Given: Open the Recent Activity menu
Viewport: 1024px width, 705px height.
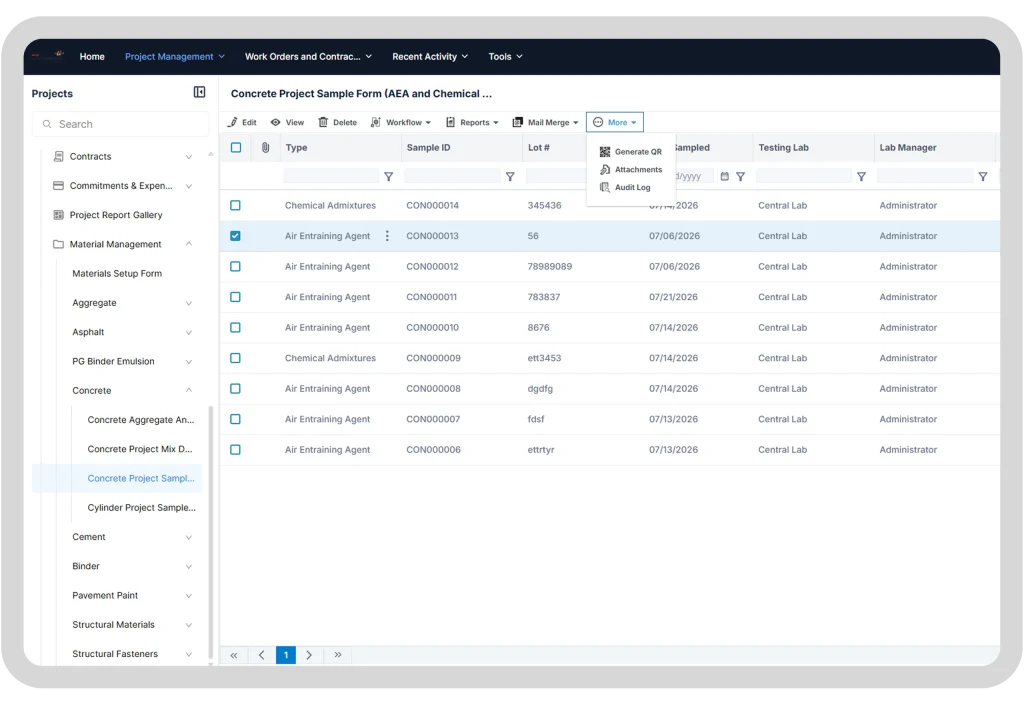Looking at the screenshot, I should point(430,56).
